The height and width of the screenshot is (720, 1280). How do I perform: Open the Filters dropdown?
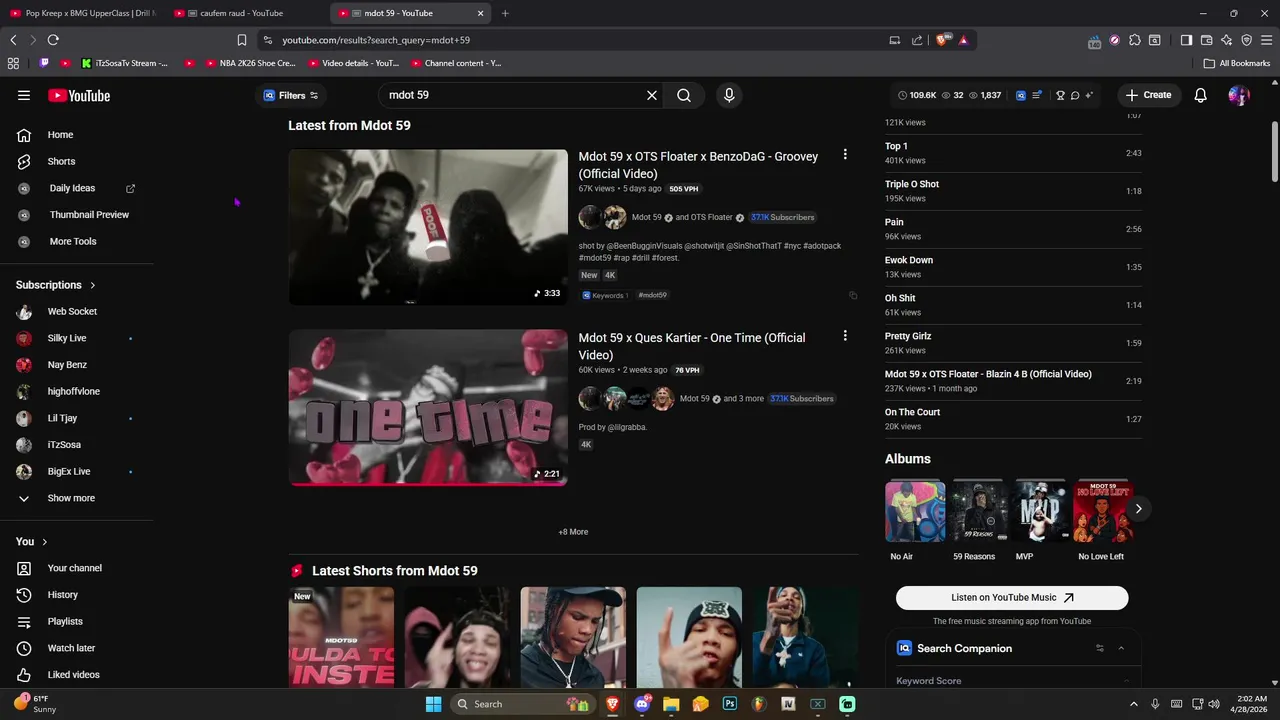pyautogui.click(x=290, y=95)
